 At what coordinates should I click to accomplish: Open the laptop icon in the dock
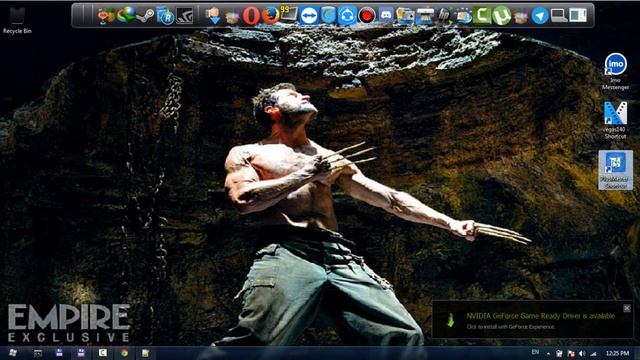tap(559, 16)
